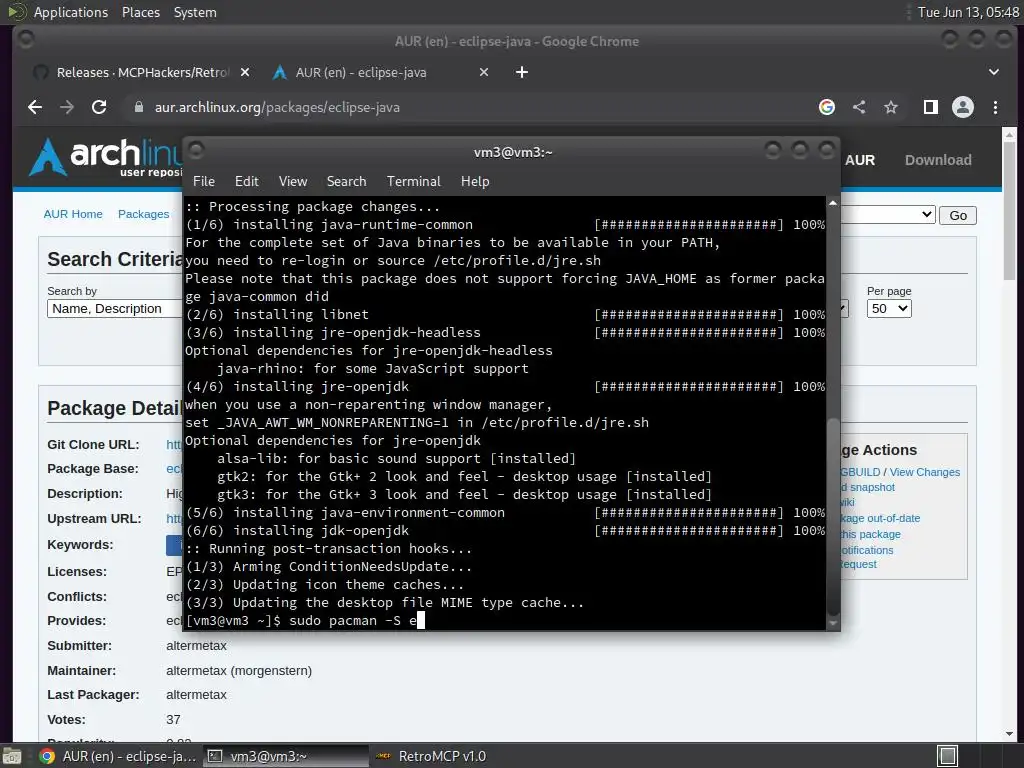Open dropdown next to the Go button
The height and width of the screenshot is (768, 1024).
click(x=888, y=215)
